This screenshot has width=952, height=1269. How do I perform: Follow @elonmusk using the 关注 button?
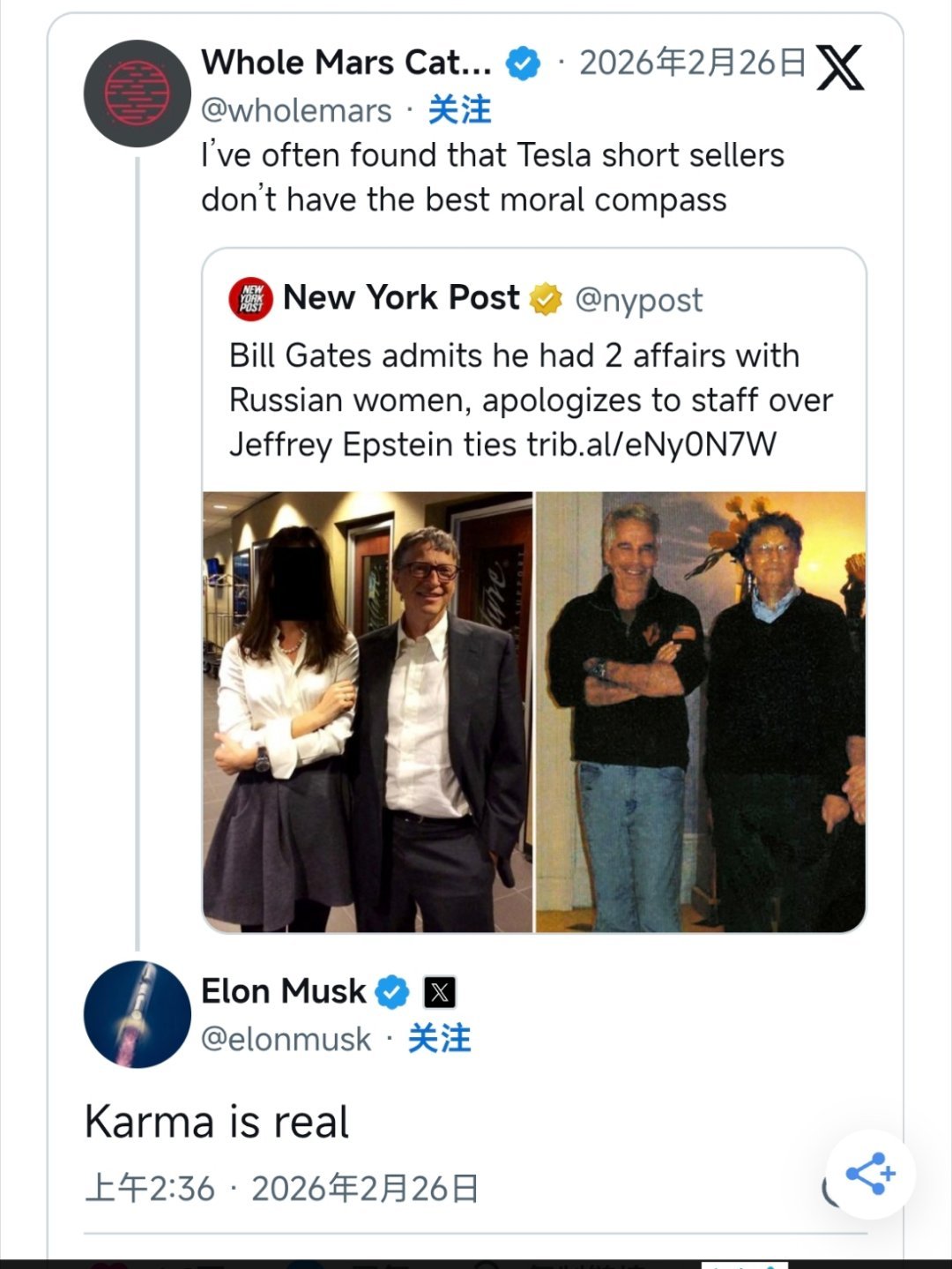pos(439,1039)
